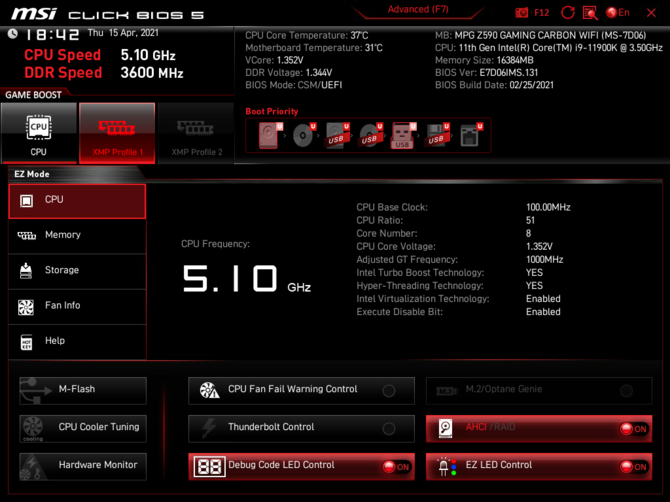Toggle M.2/Optane Genie switch
The height and width of the screenshot is (502, 670).
(x=626, y=390)
